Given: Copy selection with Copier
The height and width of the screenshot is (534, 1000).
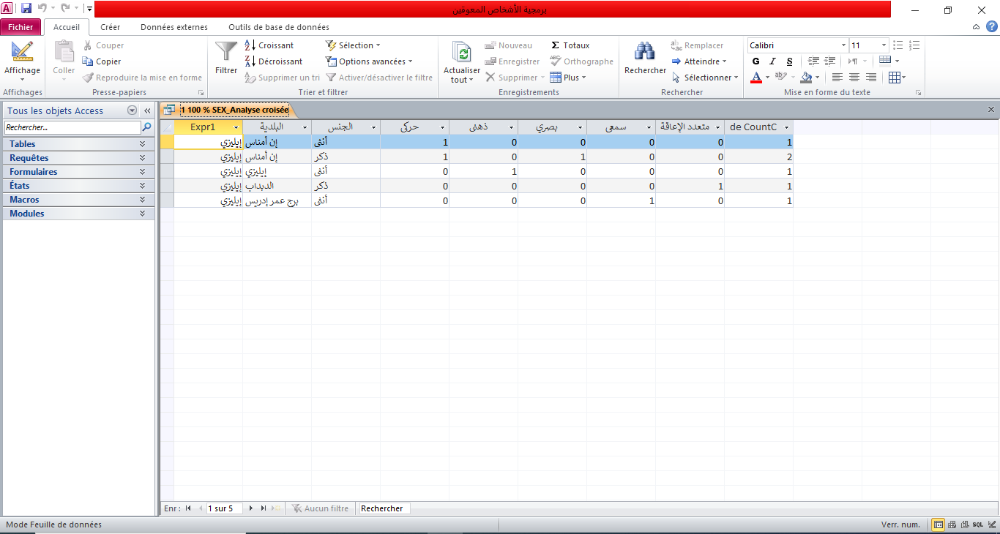Looking at the screenshot, I should [102, 61].
